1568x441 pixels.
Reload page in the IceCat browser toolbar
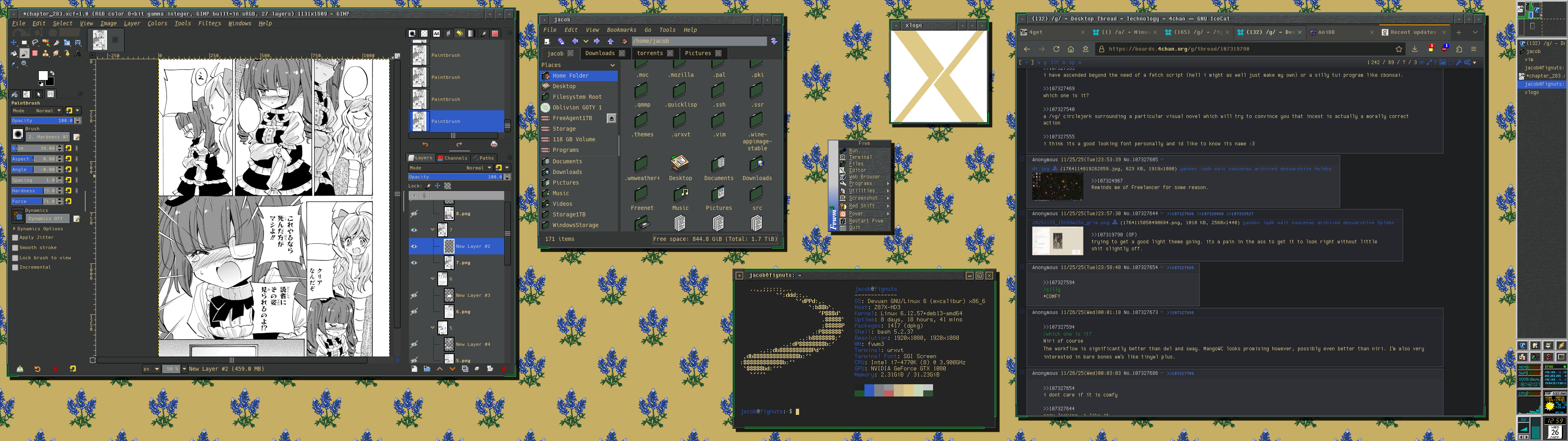point(1056,49)
